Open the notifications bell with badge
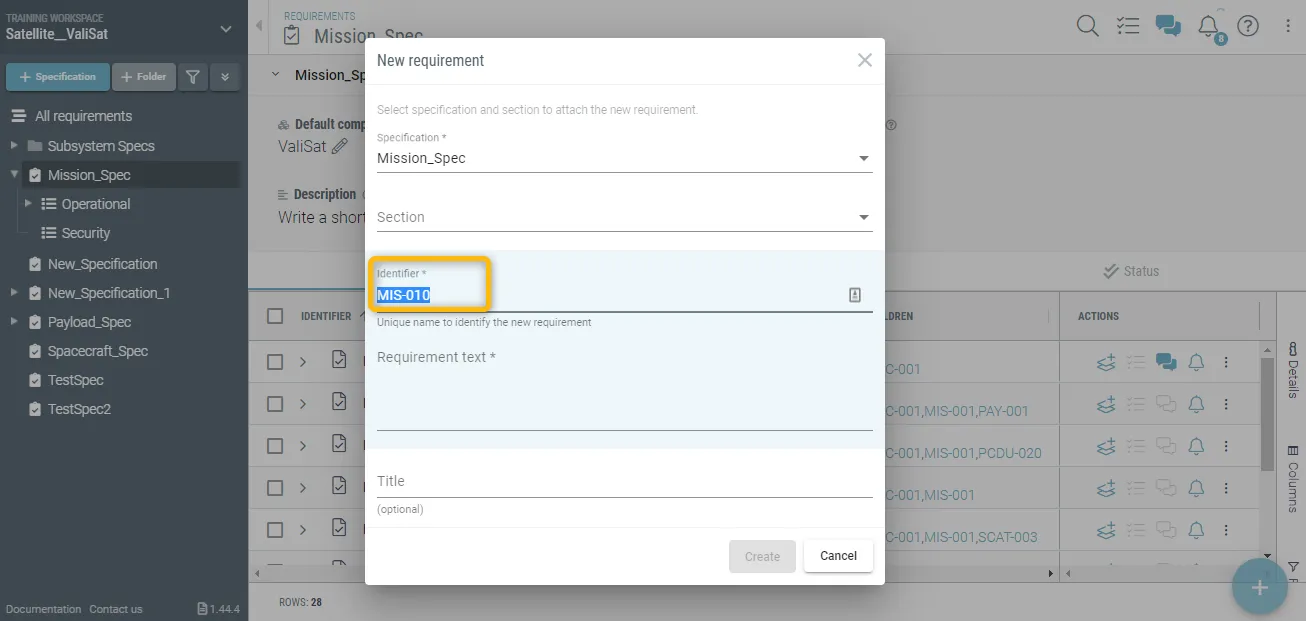1306x621 pixels. click(x=1209, y=26)
